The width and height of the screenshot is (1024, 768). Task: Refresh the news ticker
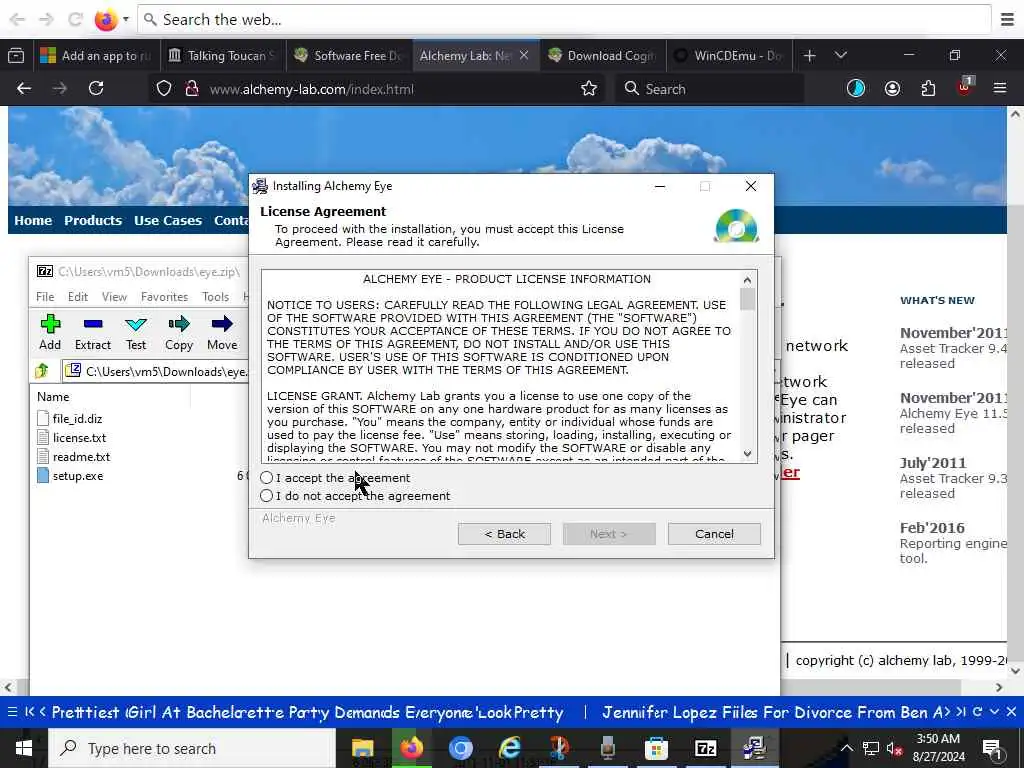point(978,712)
